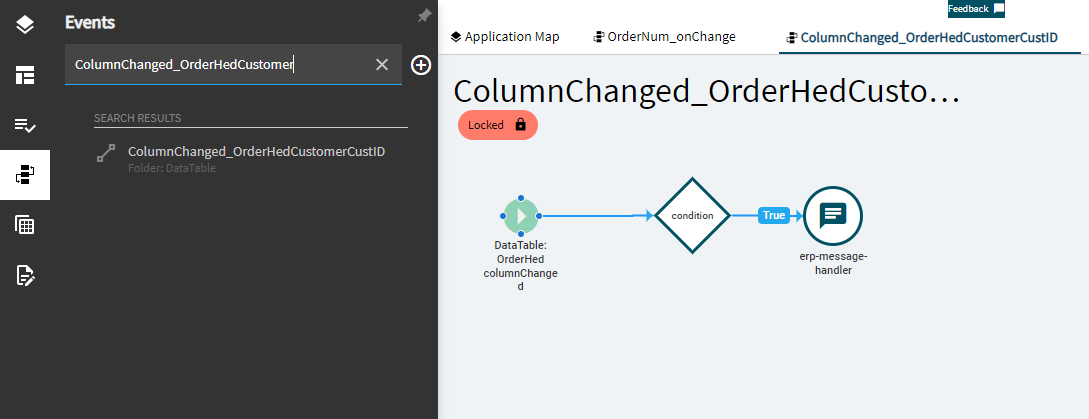
Task: Click the document edit sidebar icon
Action: point(25,275)
